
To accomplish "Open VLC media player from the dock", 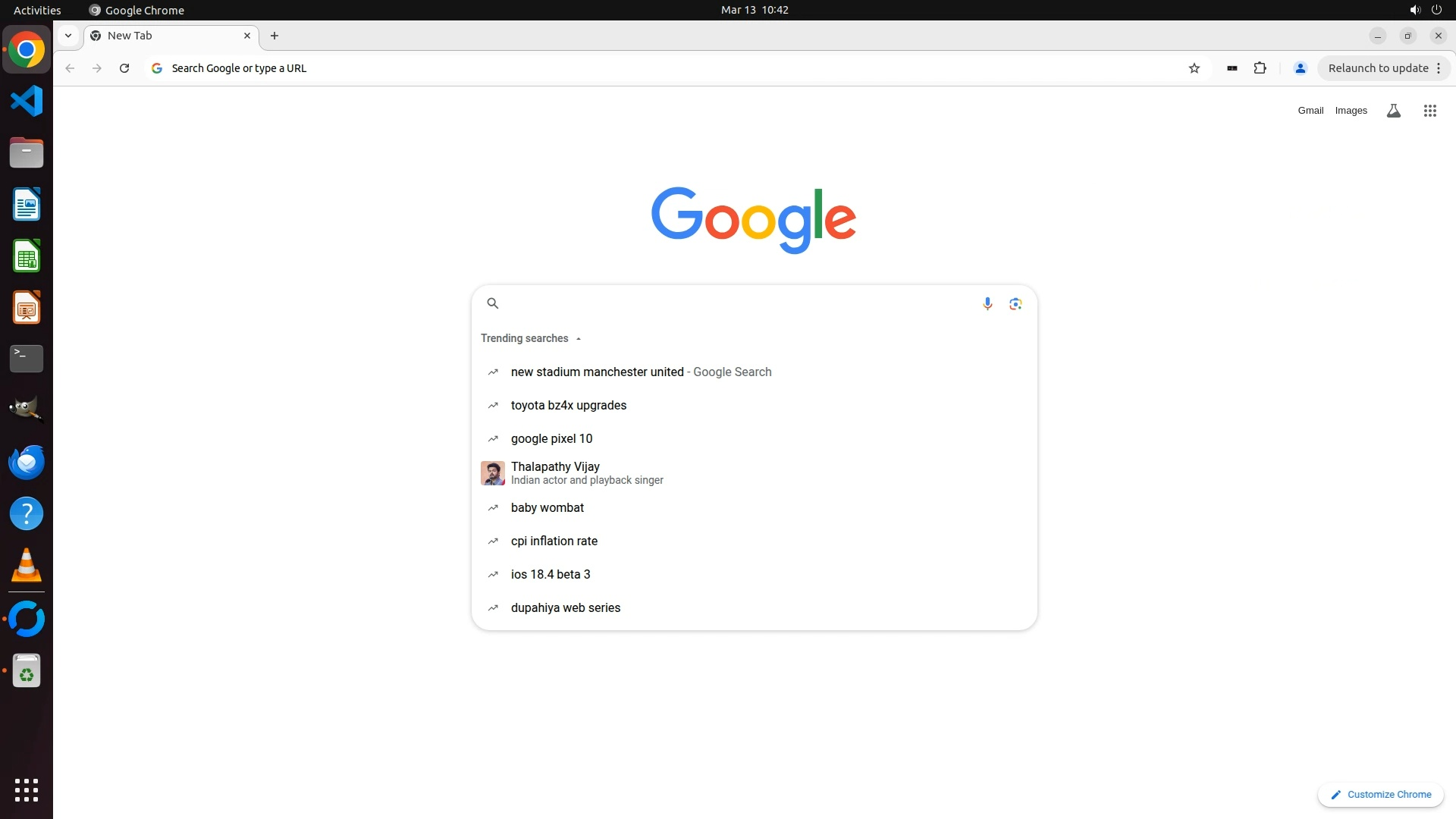I will point(27,565).
